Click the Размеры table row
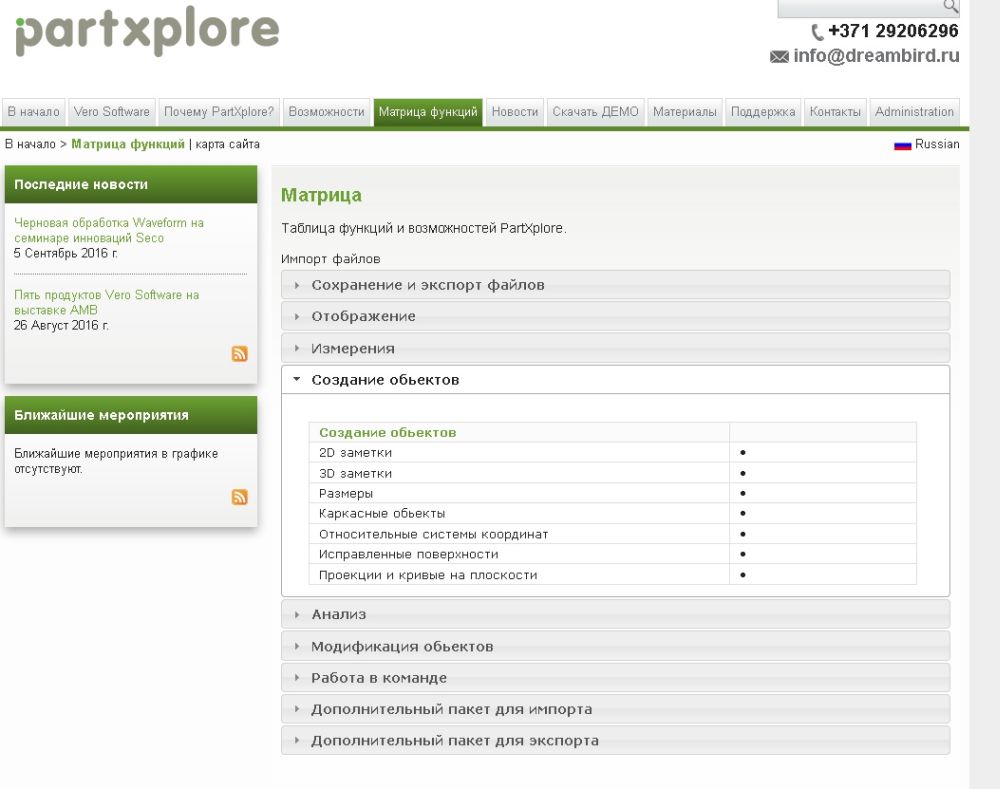The height and width of the screenshot is (789, 1000). coord(613,493)
